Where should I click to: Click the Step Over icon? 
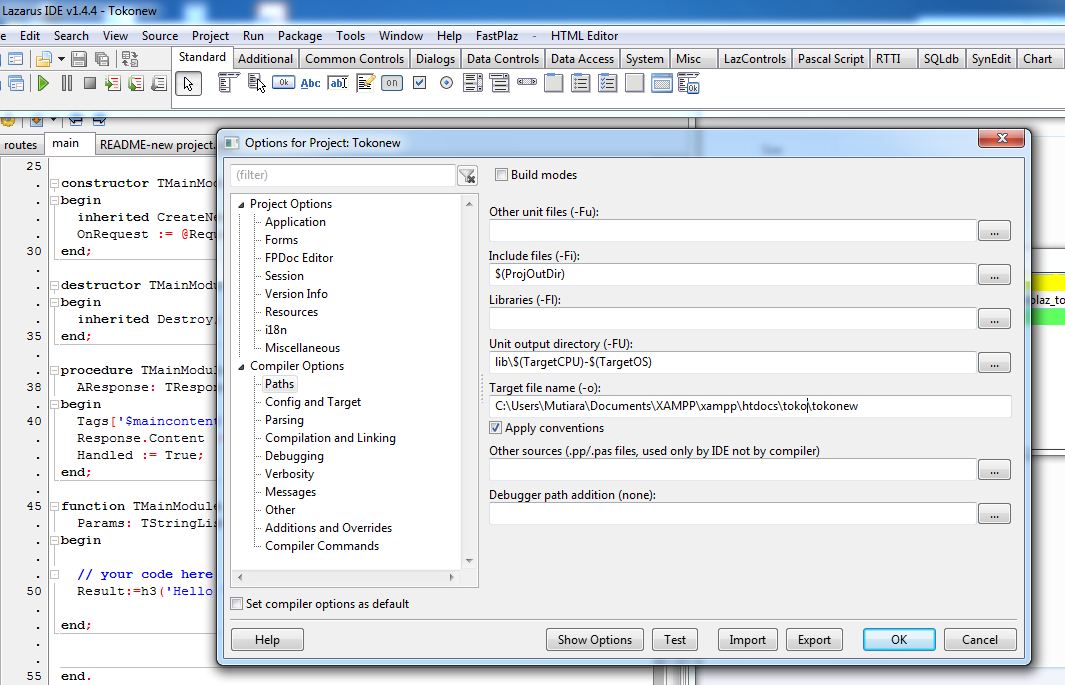(136, 84)
